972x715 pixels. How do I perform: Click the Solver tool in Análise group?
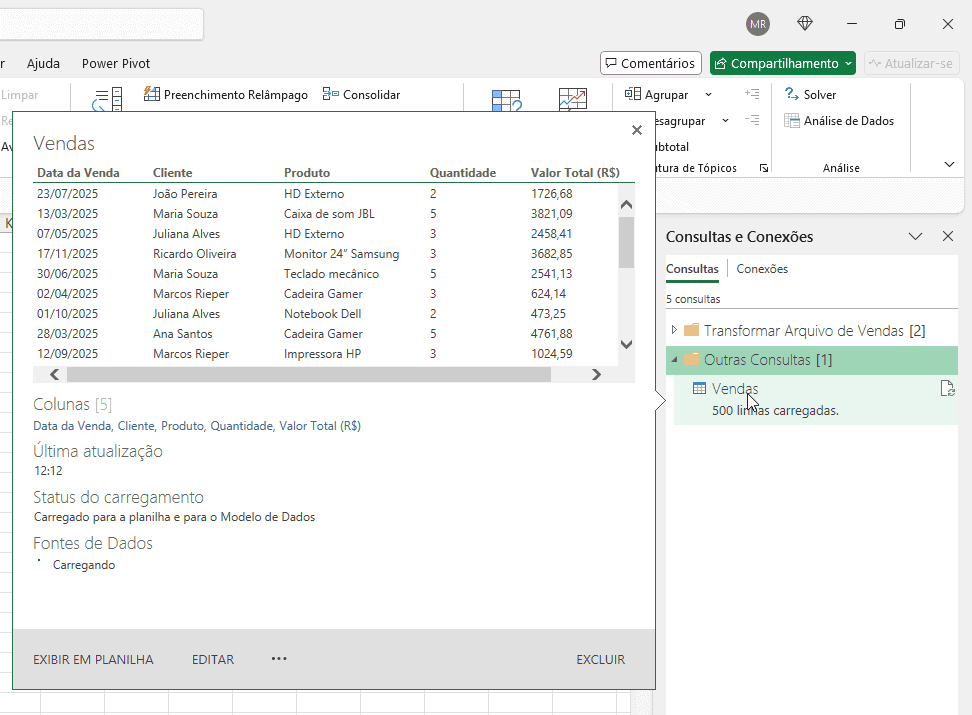tap(810, 95)
